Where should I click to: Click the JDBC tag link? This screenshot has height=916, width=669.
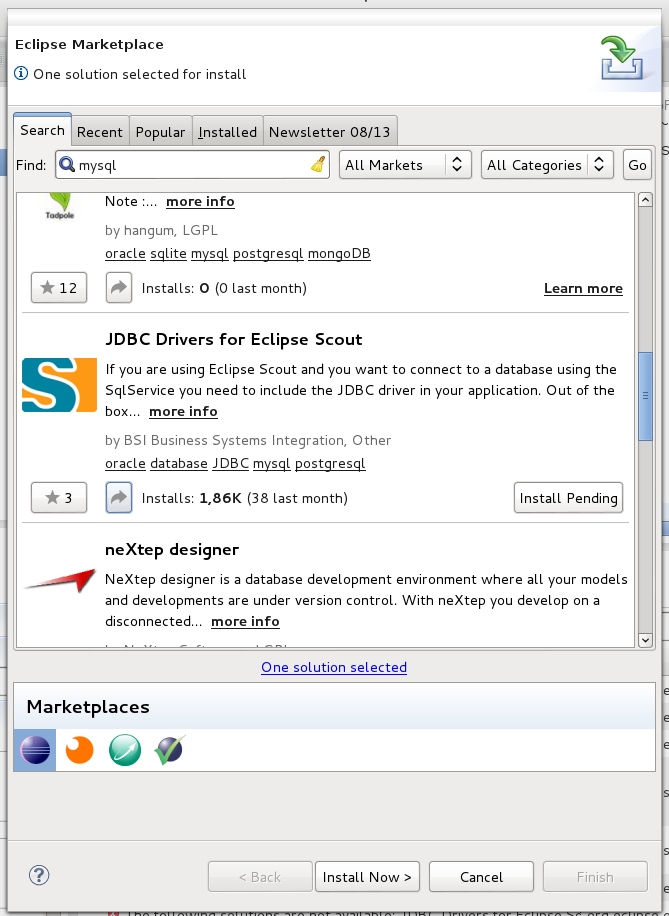coord(230,463)
